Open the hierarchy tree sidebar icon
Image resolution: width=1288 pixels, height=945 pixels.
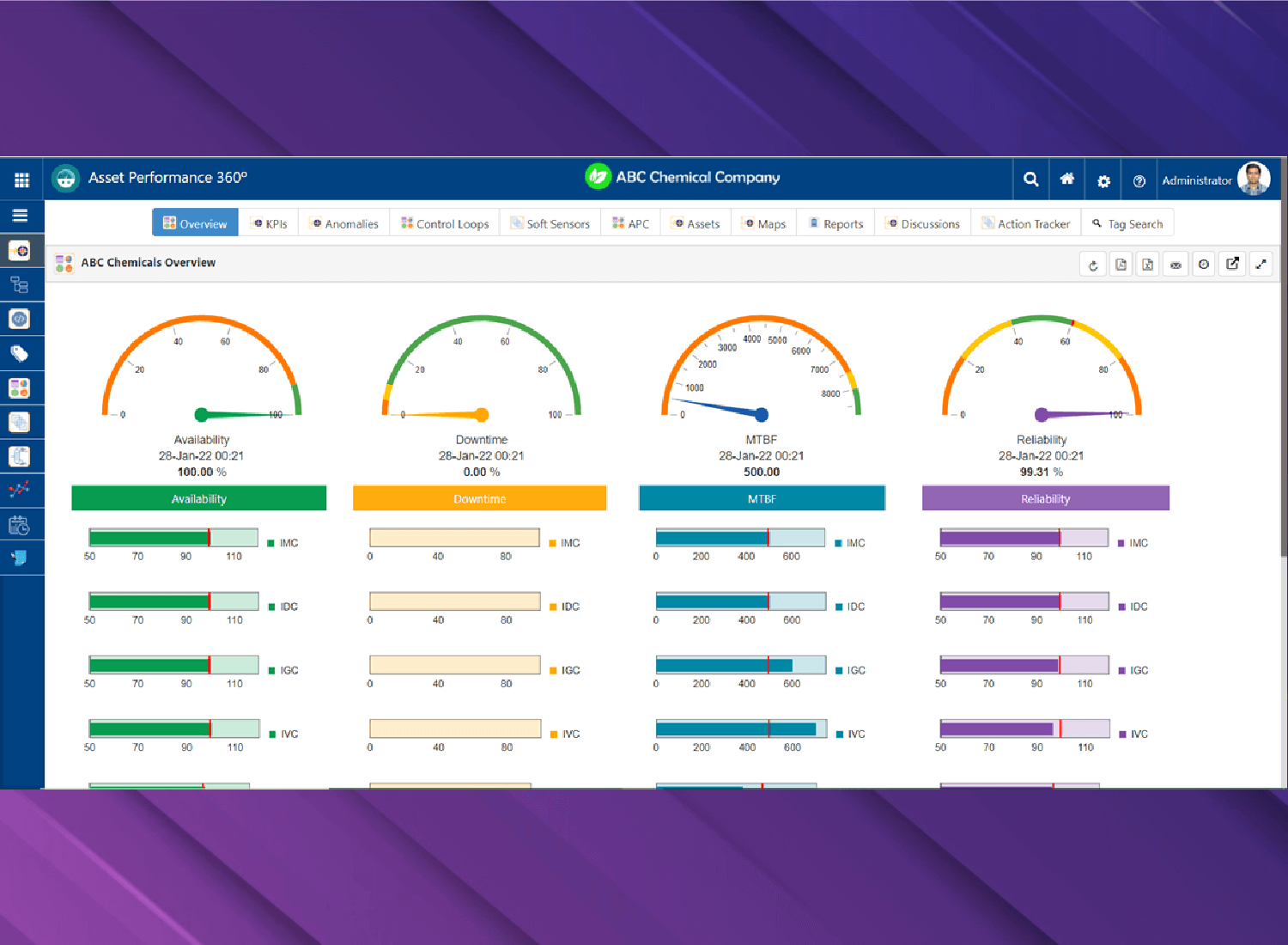point(20,284)
